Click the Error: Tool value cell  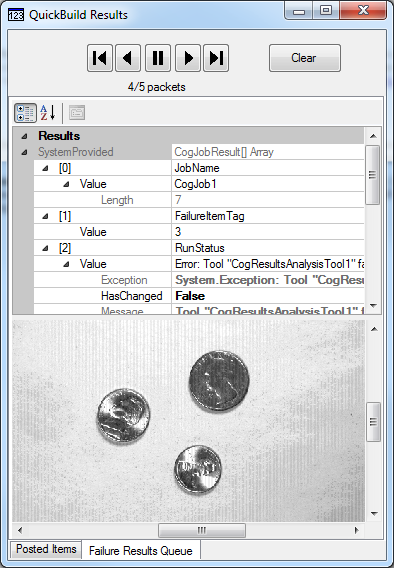pos(268,264)
